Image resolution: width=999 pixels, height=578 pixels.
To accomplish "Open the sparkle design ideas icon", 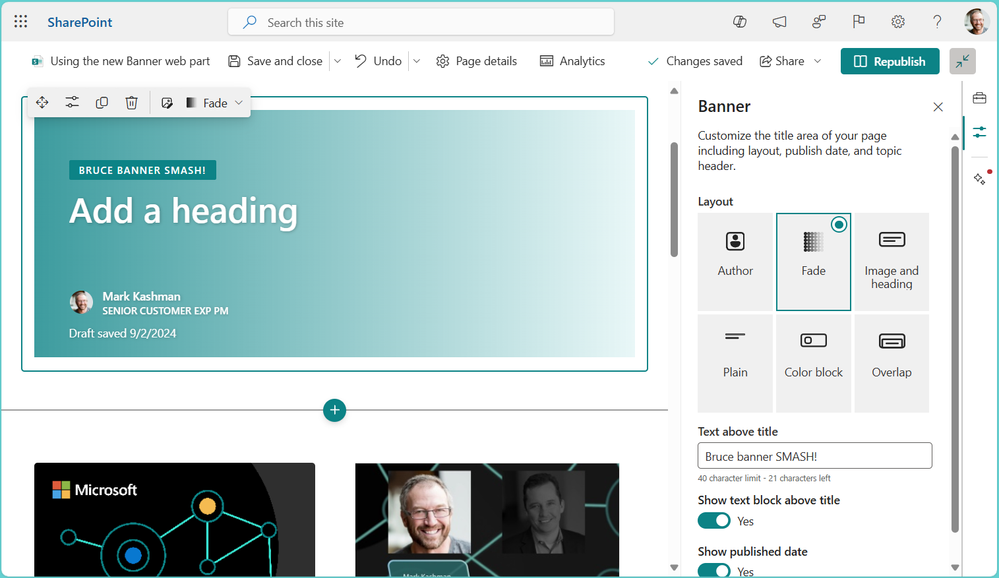I will (981, 178).
